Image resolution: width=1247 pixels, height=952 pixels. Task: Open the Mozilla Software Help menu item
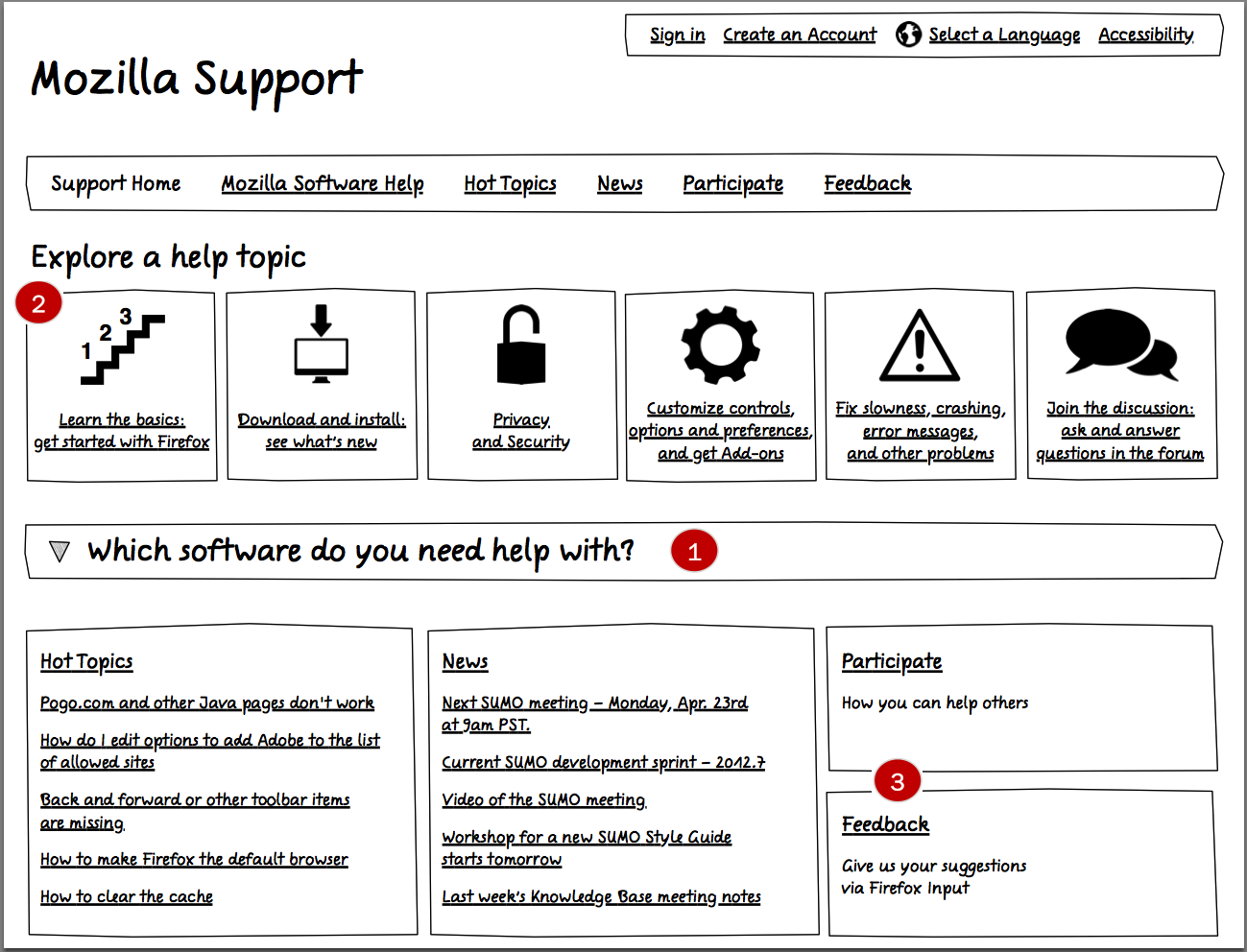pyautogui.click(x=323, y=183)
